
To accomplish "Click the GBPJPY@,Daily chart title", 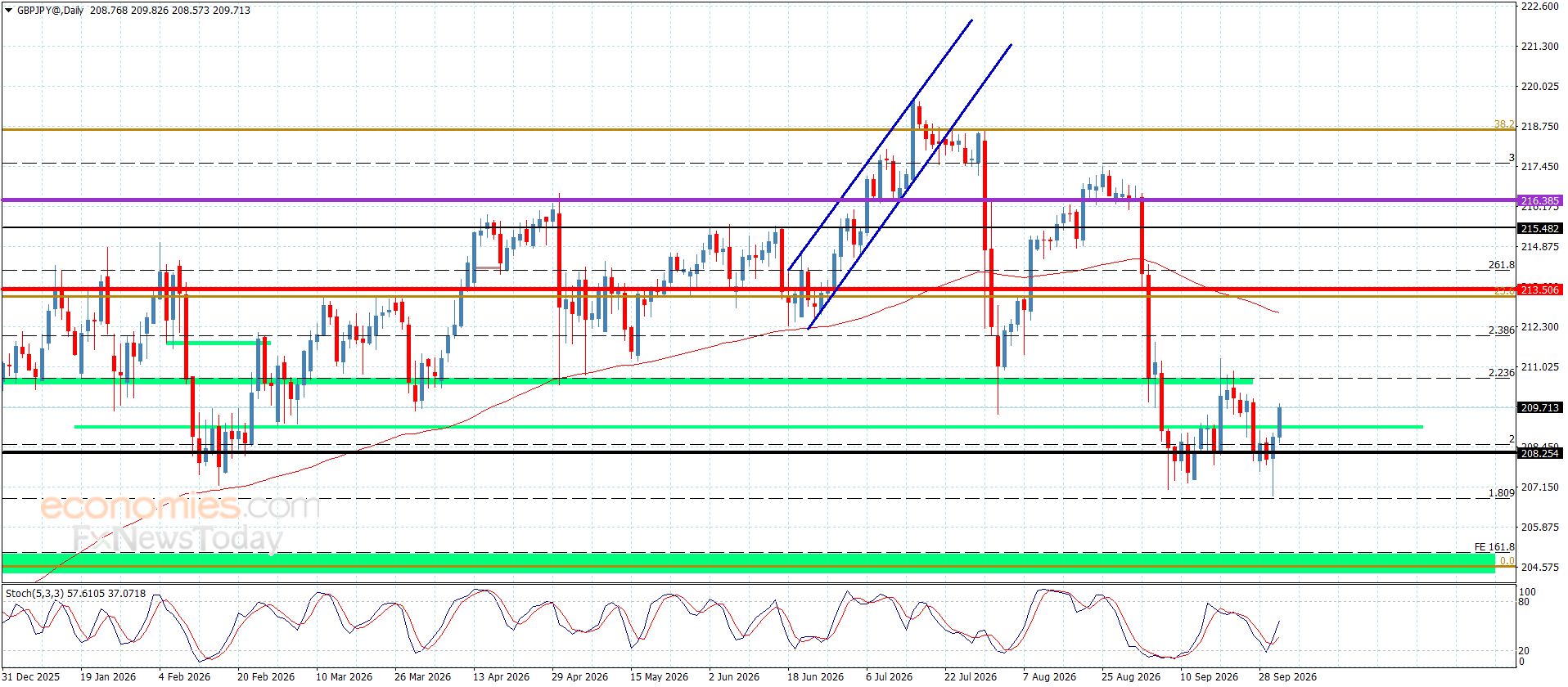I will pos(50,11).
